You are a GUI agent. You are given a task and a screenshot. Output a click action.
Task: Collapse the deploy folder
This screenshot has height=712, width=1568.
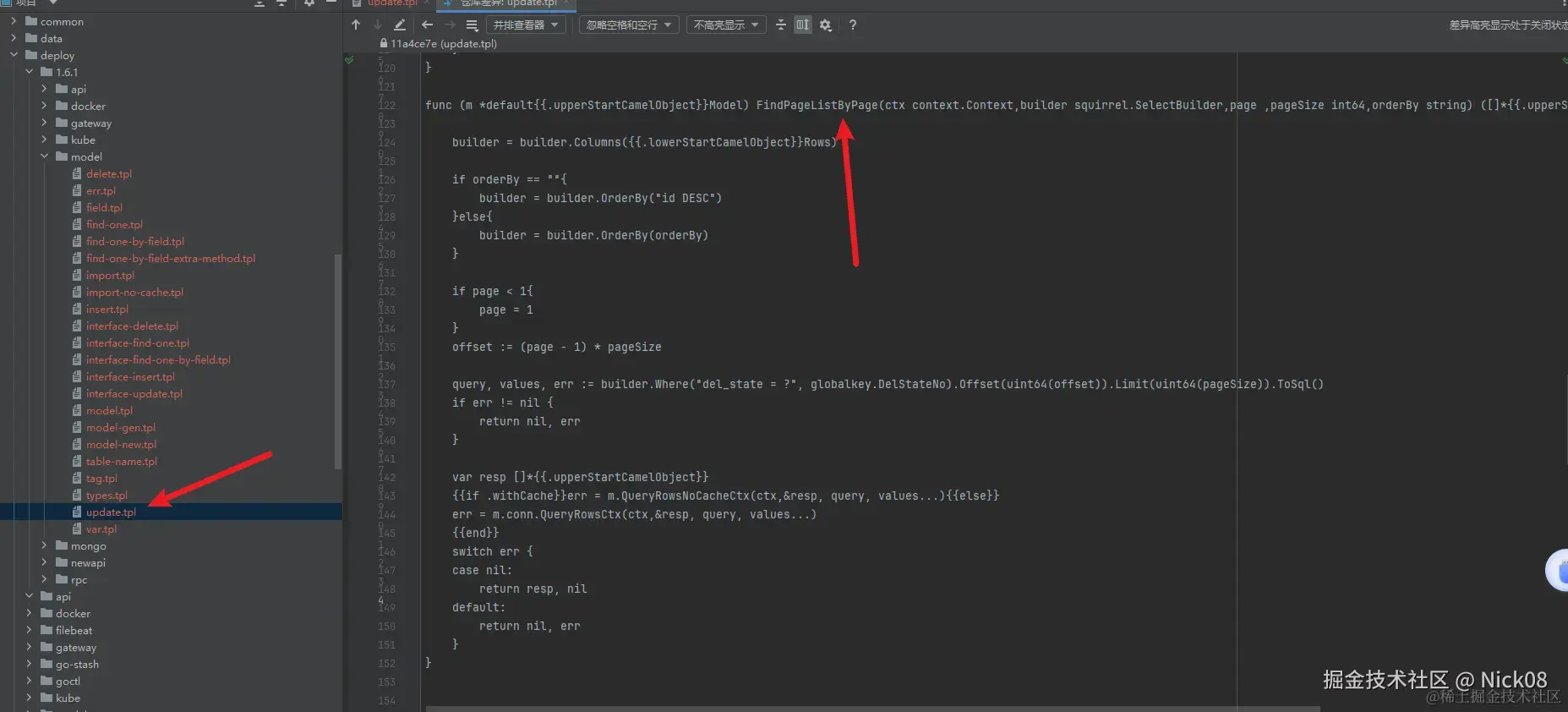(x=14, y=55)
